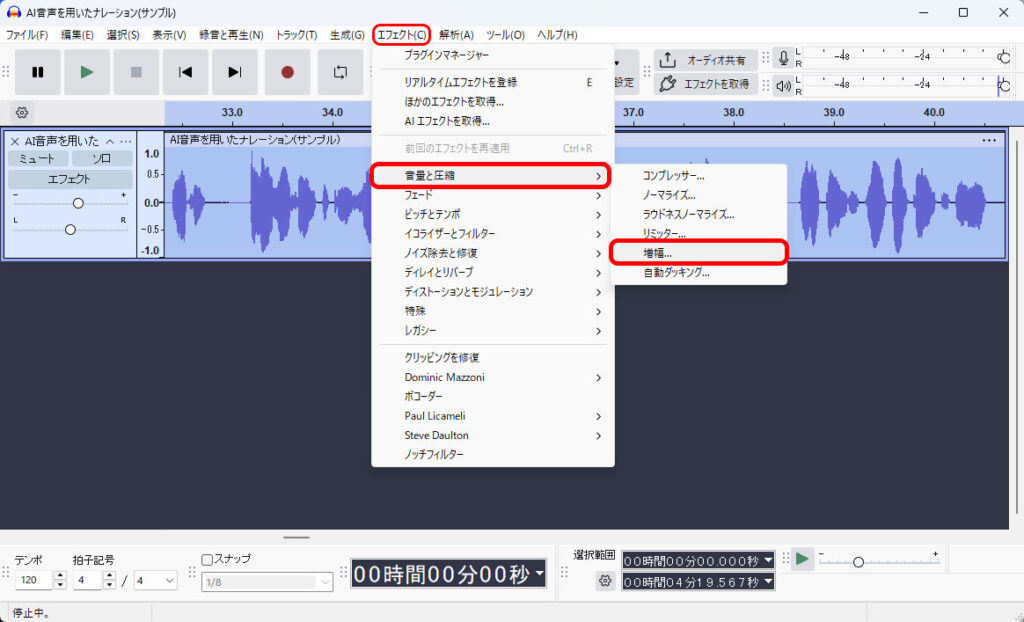Toggle the Loop playback button
This screenshot has width=1024, height=622.
[x=340, y=72]
